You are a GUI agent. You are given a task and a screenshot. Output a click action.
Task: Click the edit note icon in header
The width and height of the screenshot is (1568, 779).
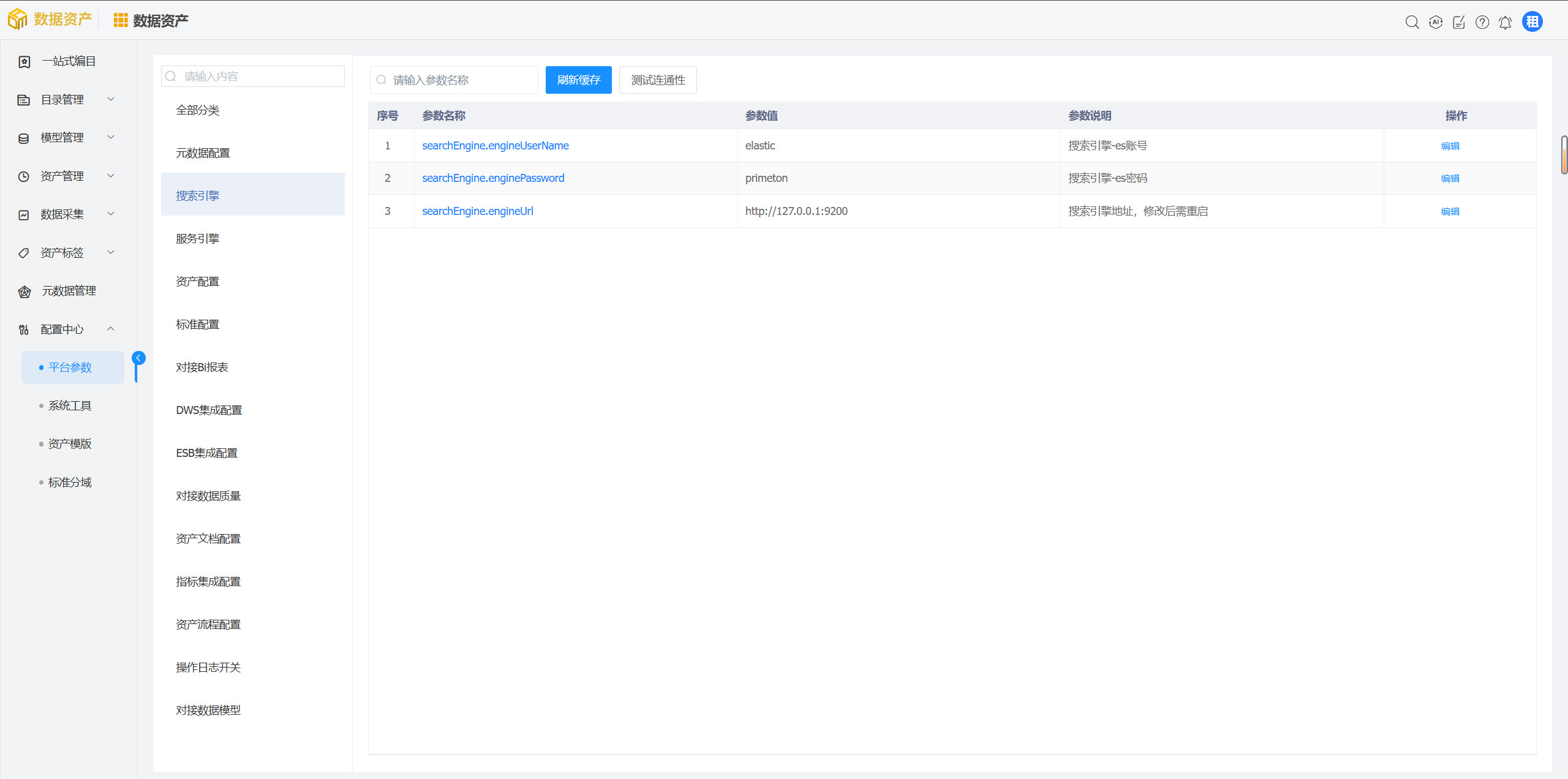[x=1458, y=23]
